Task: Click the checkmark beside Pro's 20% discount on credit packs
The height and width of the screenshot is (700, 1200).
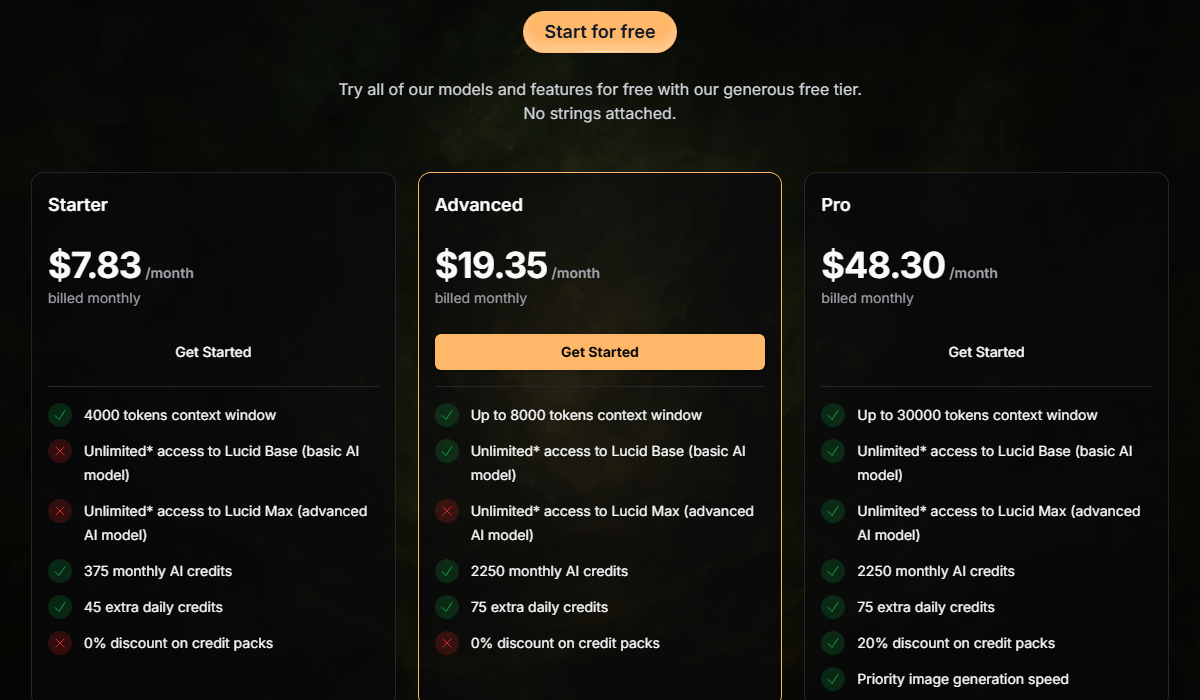Action: [x=832, y=643]
